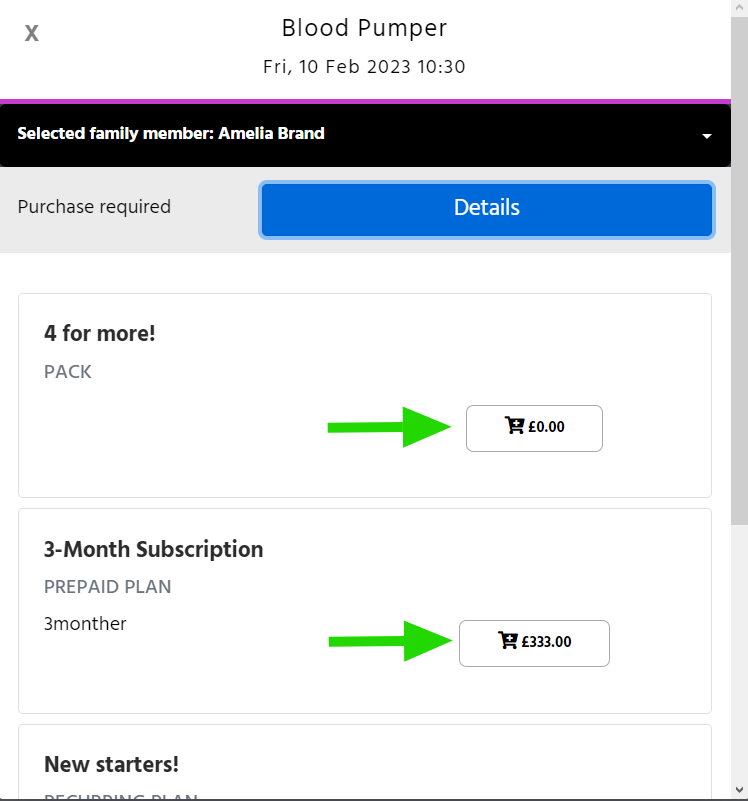The width and height of the screenshot is (748, 801).
Task: Open the New starters! plan card
Action: point(112,764)
